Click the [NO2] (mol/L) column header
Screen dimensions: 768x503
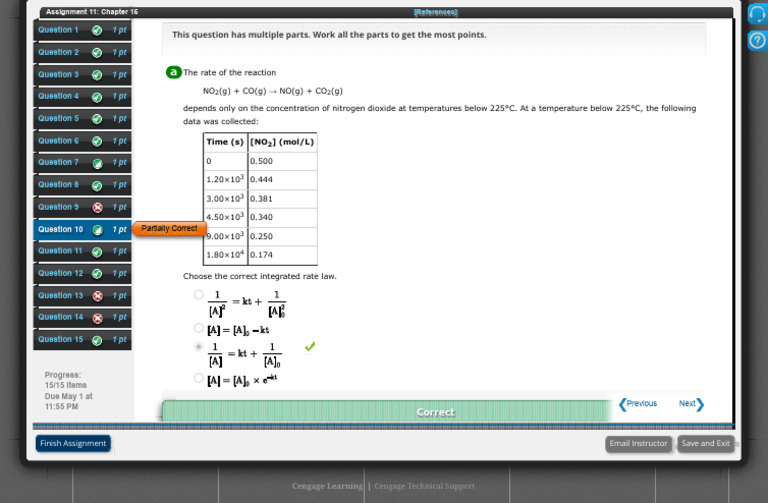(283, 142)
